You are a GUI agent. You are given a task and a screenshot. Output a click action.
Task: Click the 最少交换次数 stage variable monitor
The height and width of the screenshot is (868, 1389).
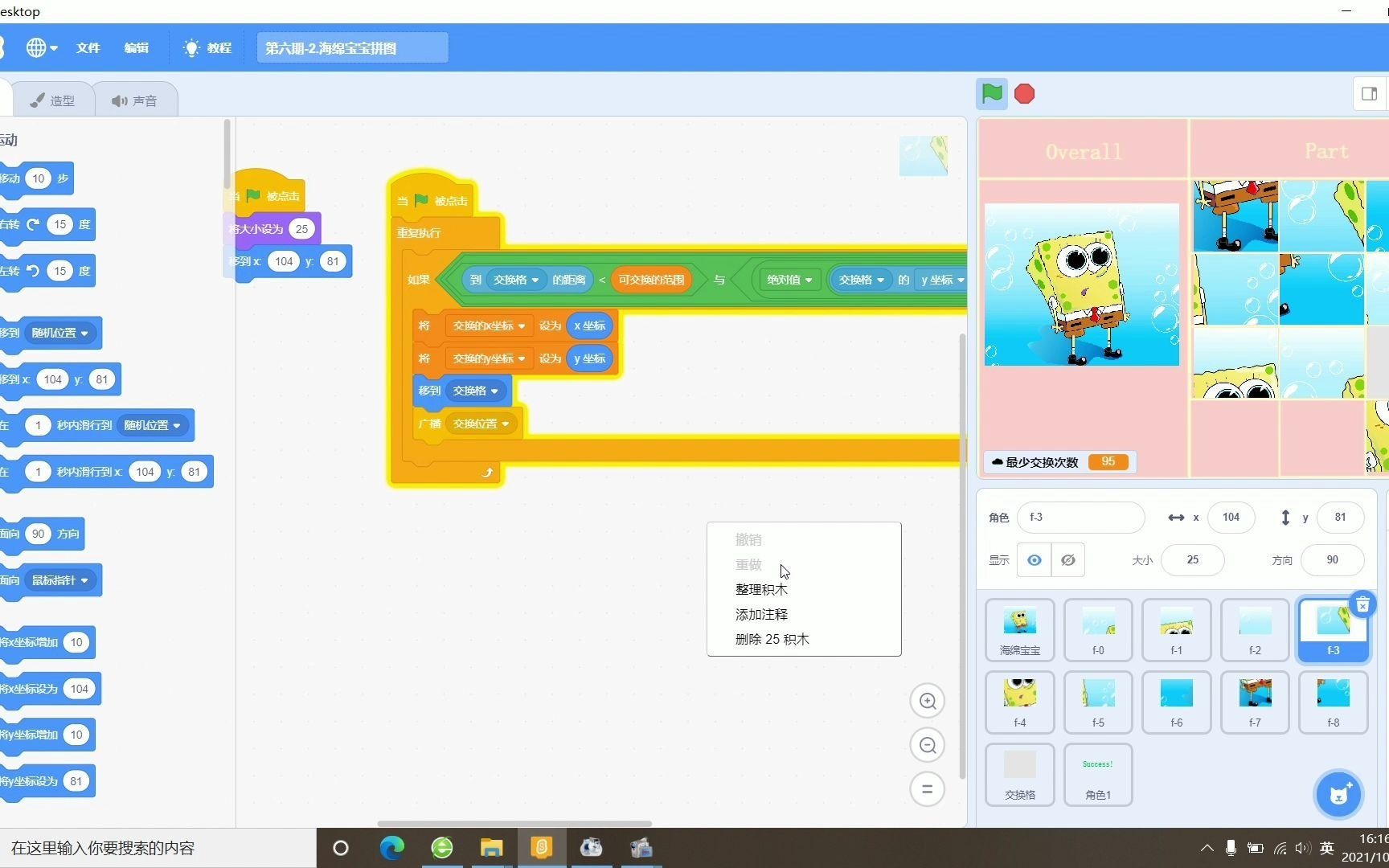(1059, 462)
